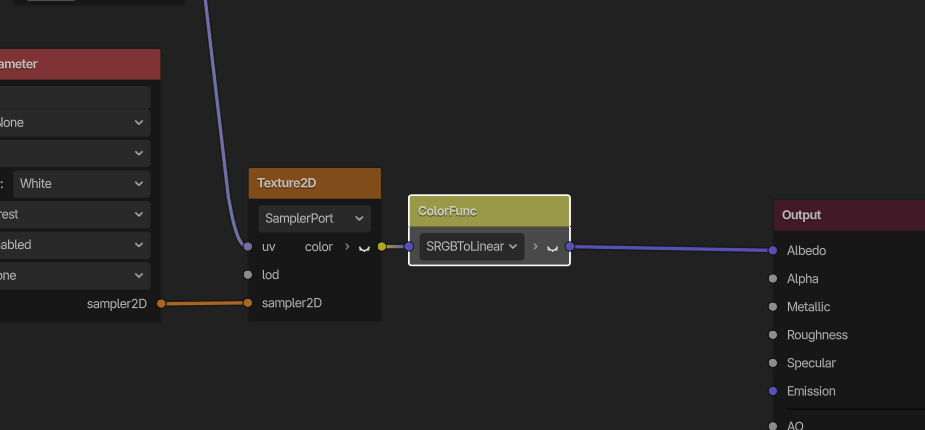Click the lod input port on Texture2D

click(248, 275)
